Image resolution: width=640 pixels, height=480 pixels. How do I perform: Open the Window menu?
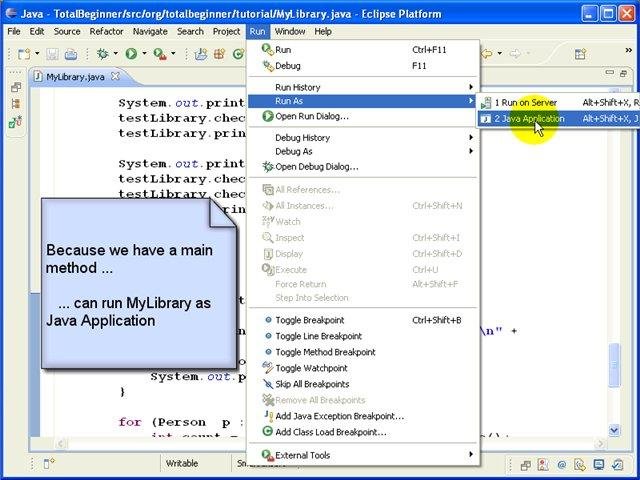290,31
